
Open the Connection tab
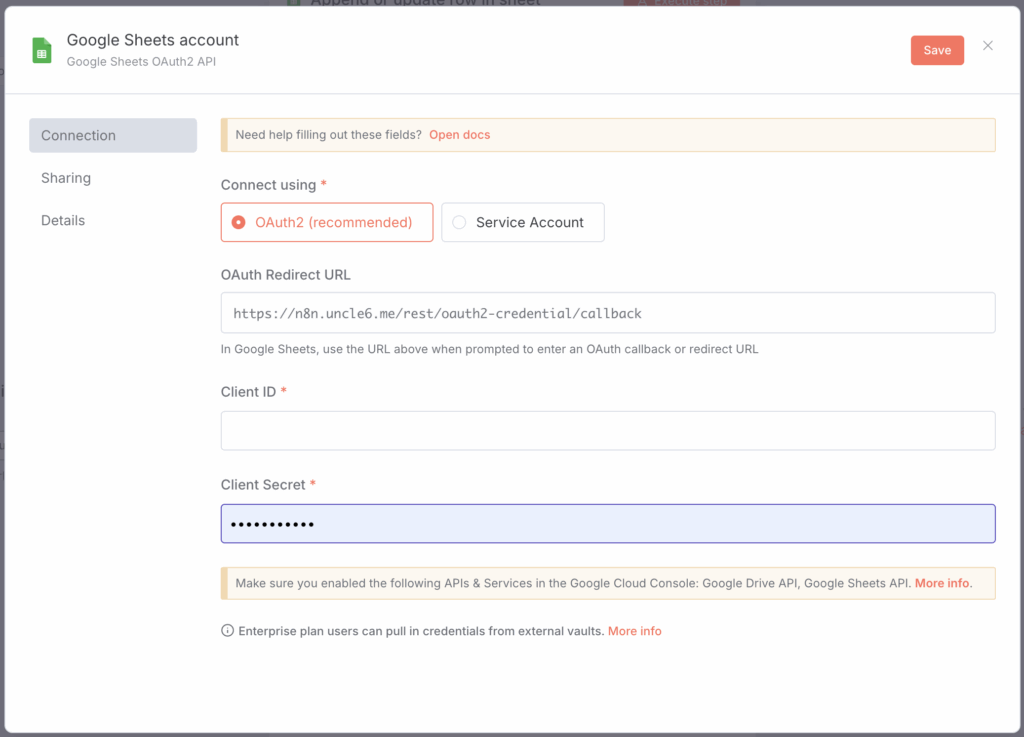[x=112, y=136]
